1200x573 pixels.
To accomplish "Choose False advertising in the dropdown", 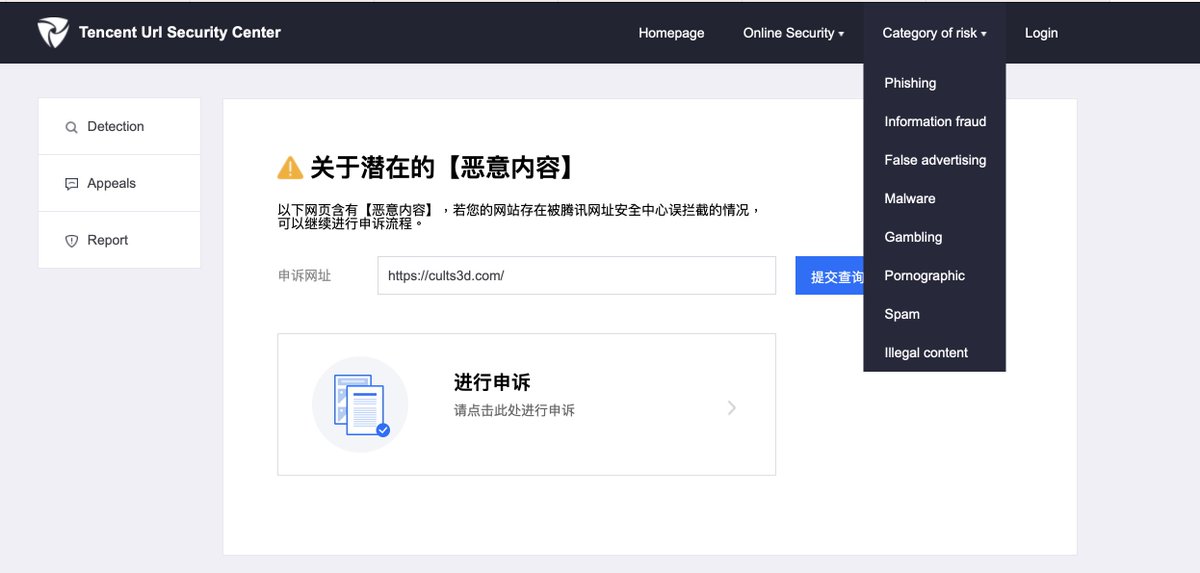I will pyautogui.click(x=934, y=160).
